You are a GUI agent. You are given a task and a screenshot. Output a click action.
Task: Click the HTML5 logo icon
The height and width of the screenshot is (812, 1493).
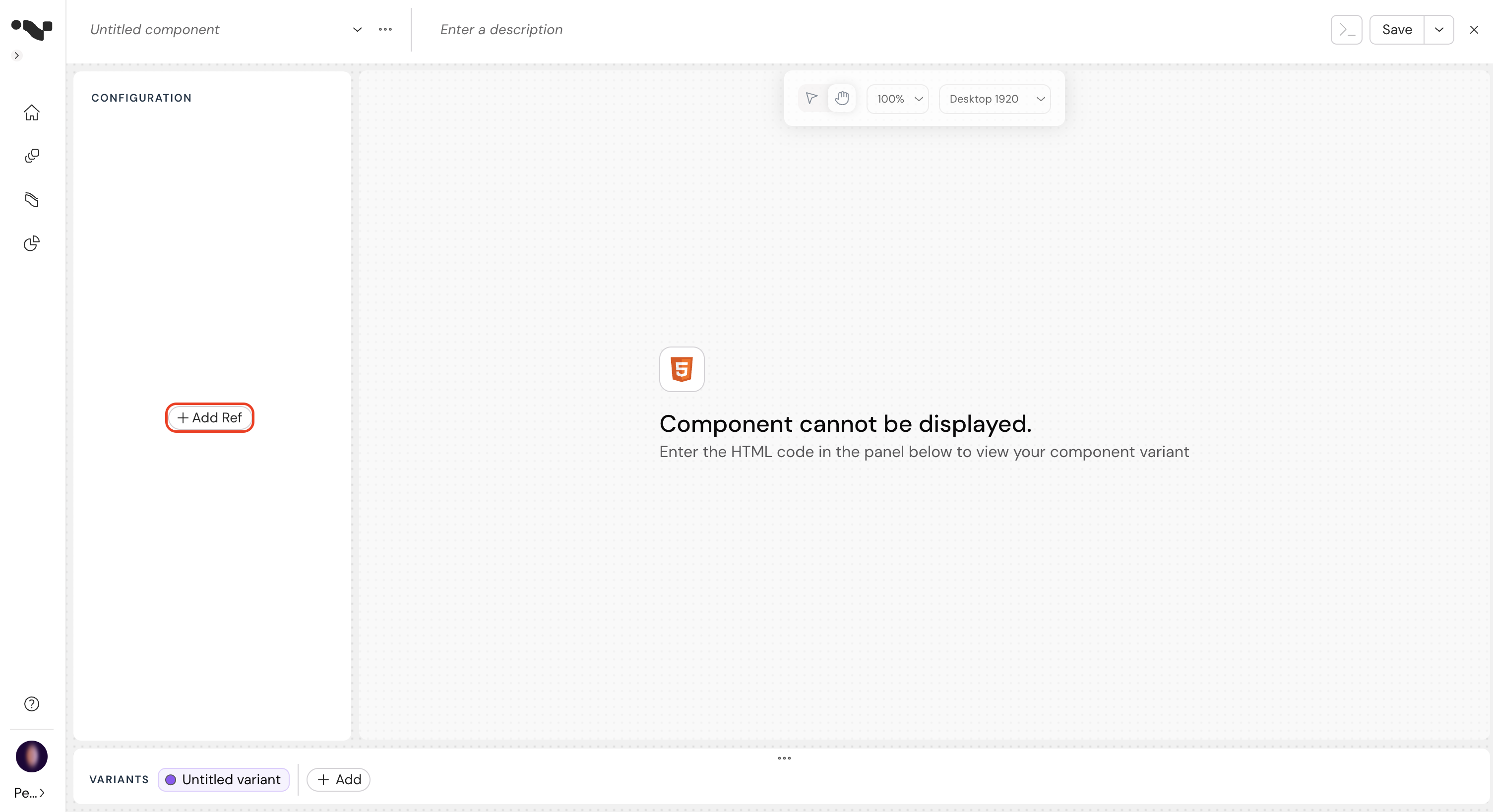point(682,369)
